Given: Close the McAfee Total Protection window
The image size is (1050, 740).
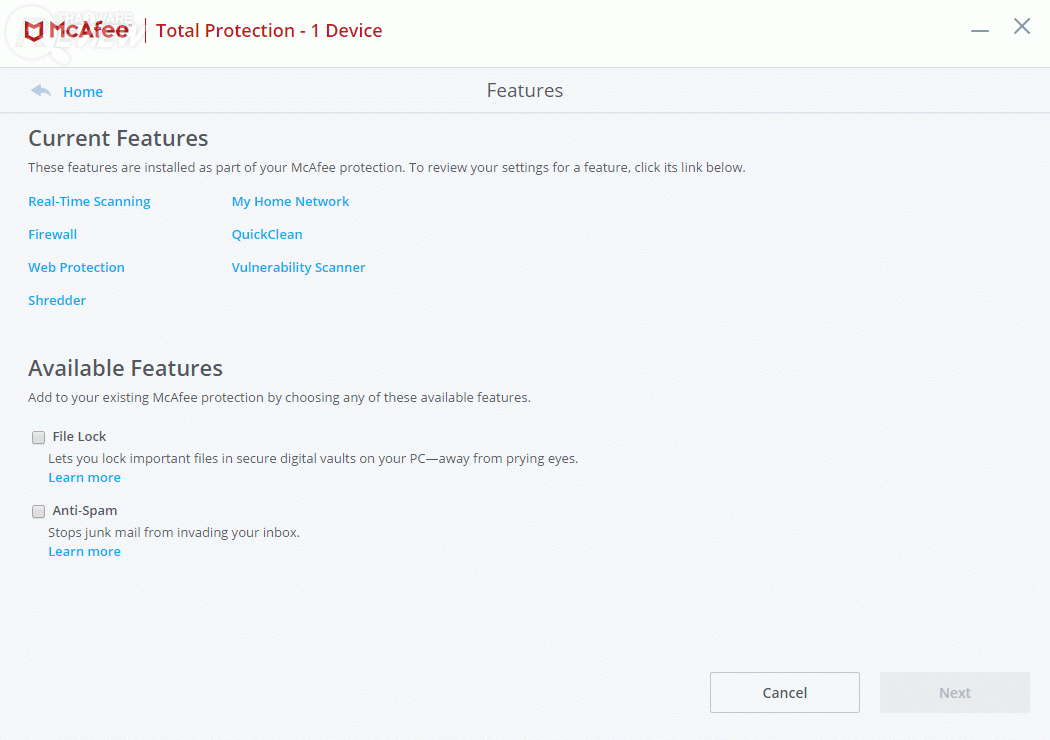Looking at the screenshot, I should point(1022,27).
